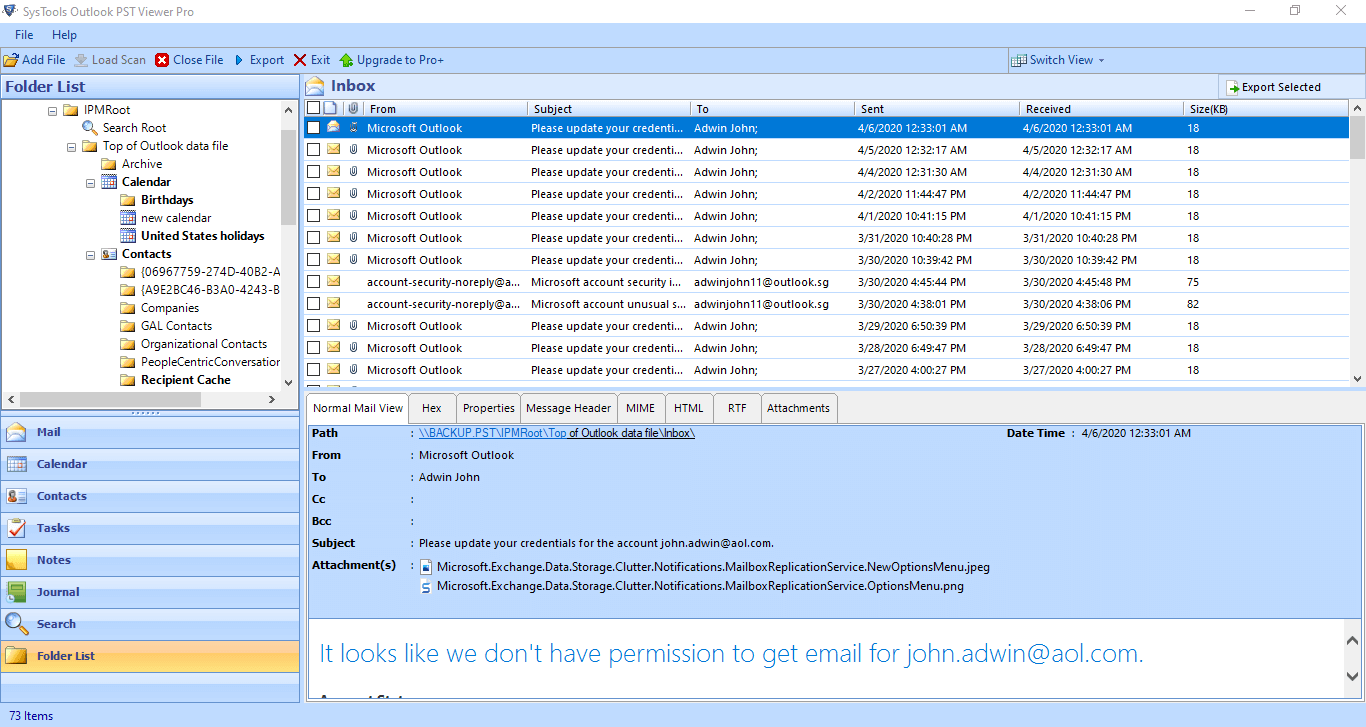Click the Upgrade to Pro+ icon

click(x=392, y=59)
